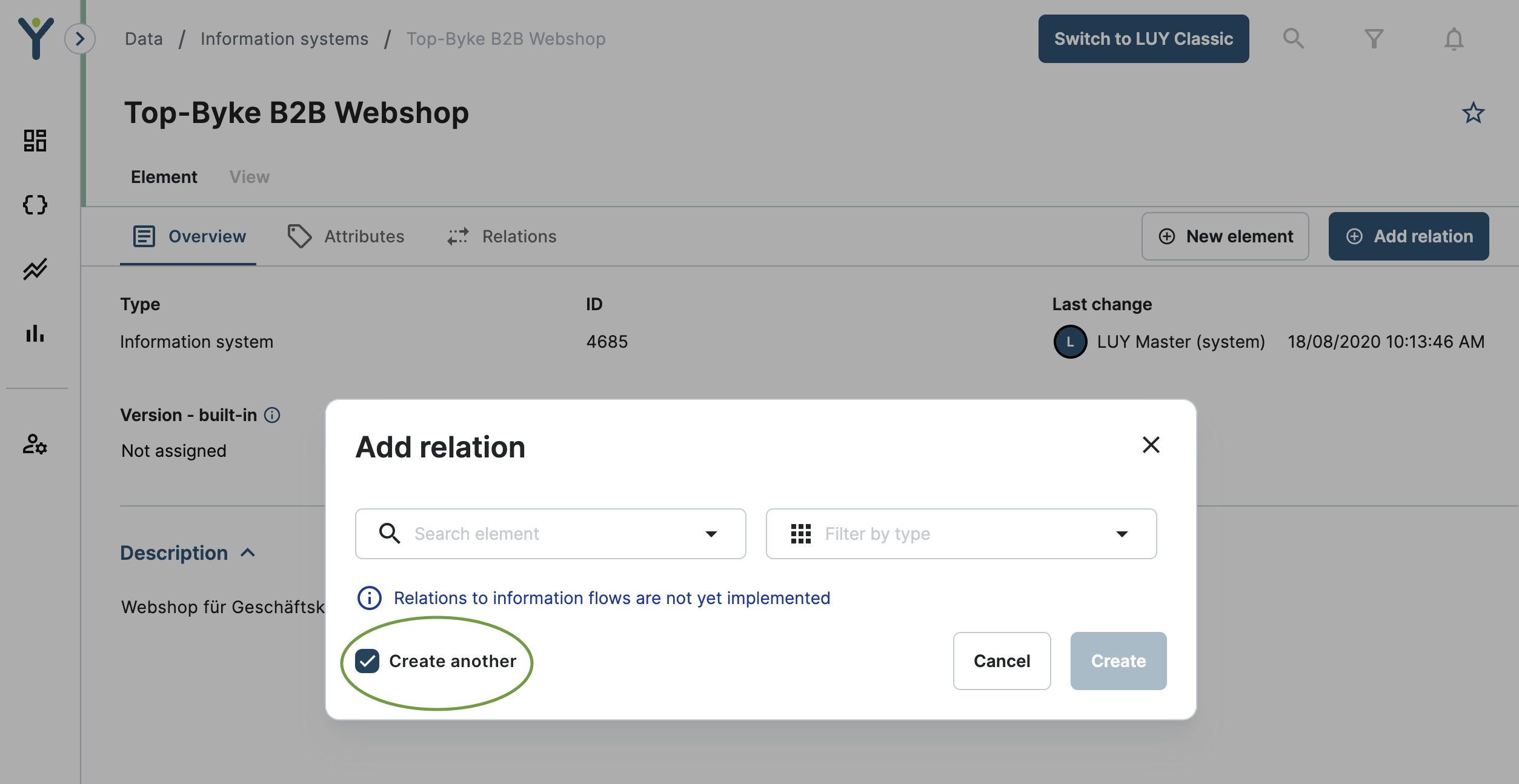Toggle the favorite star for Top-Byke B2B Webshop
The image size is (1519, 784).
[x=1474, y=113]
